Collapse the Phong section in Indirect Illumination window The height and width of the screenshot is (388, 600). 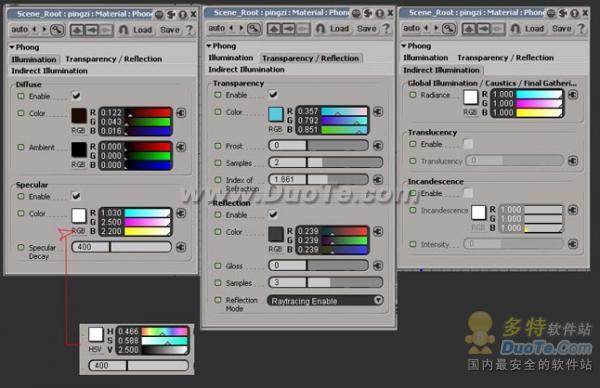[404, 46]
